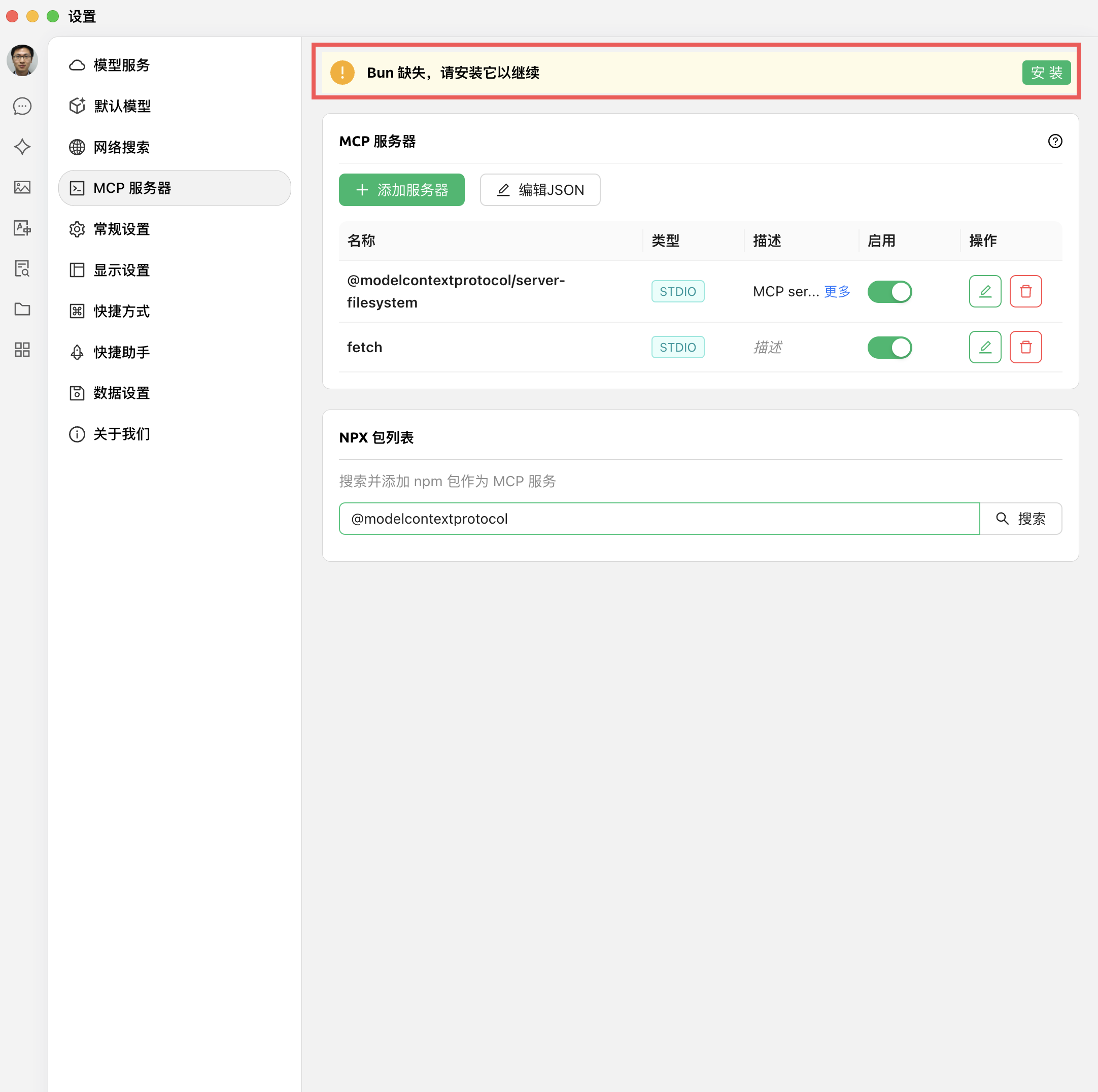Open the knowledge base panel
The width and height of the screenshot is (1098, 1092).
(22, 268)
